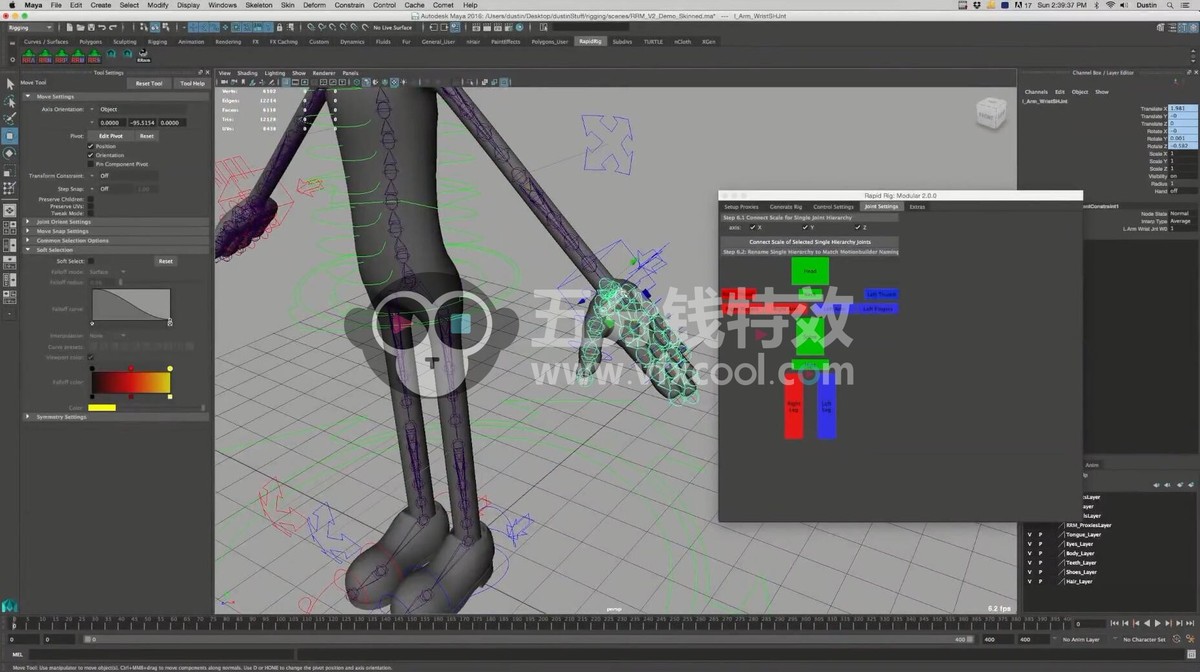Click the Apple menu icon
The image size is (1200, 672).
pyautogui.click(x=10, y=5)
